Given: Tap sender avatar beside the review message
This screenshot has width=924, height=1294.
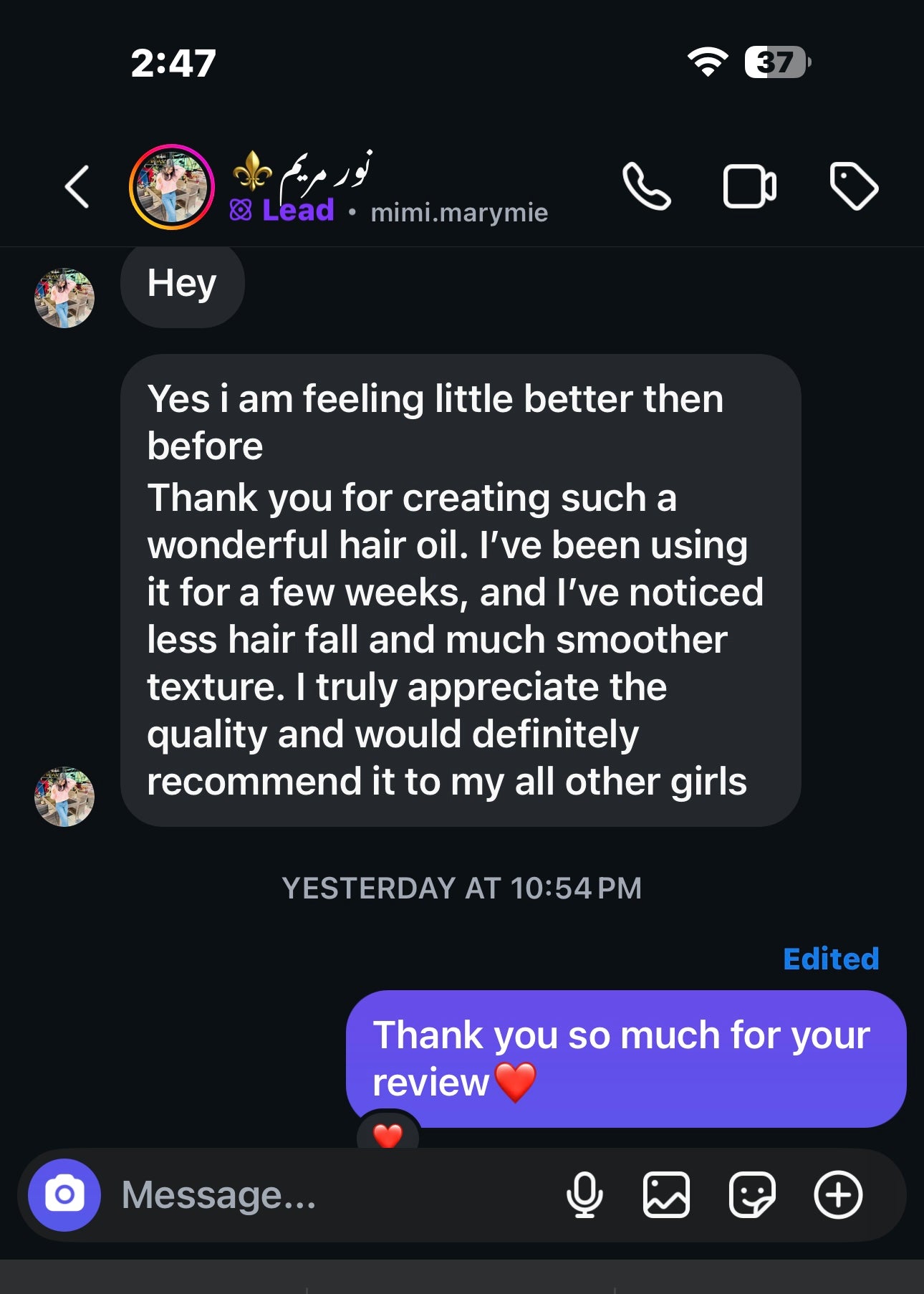Looking at the screenshot, I should 64,796.
